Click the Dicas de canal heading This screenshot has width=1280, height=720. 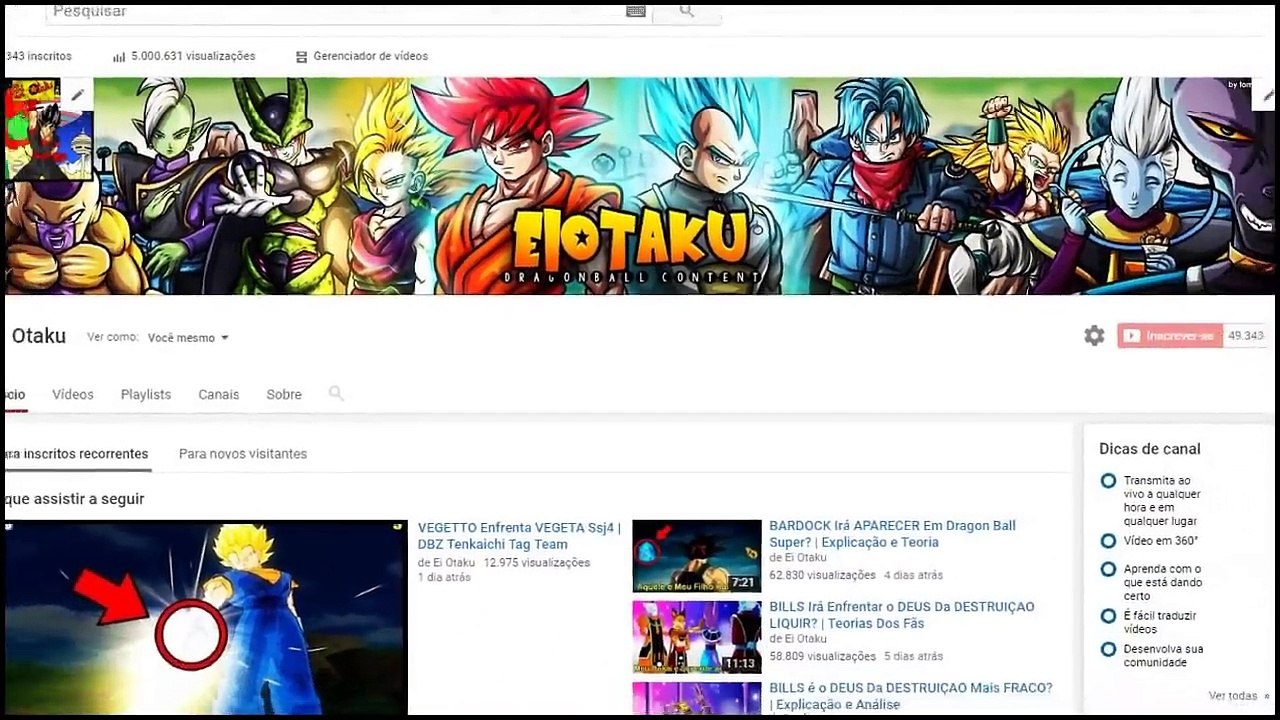(1150, 449)
